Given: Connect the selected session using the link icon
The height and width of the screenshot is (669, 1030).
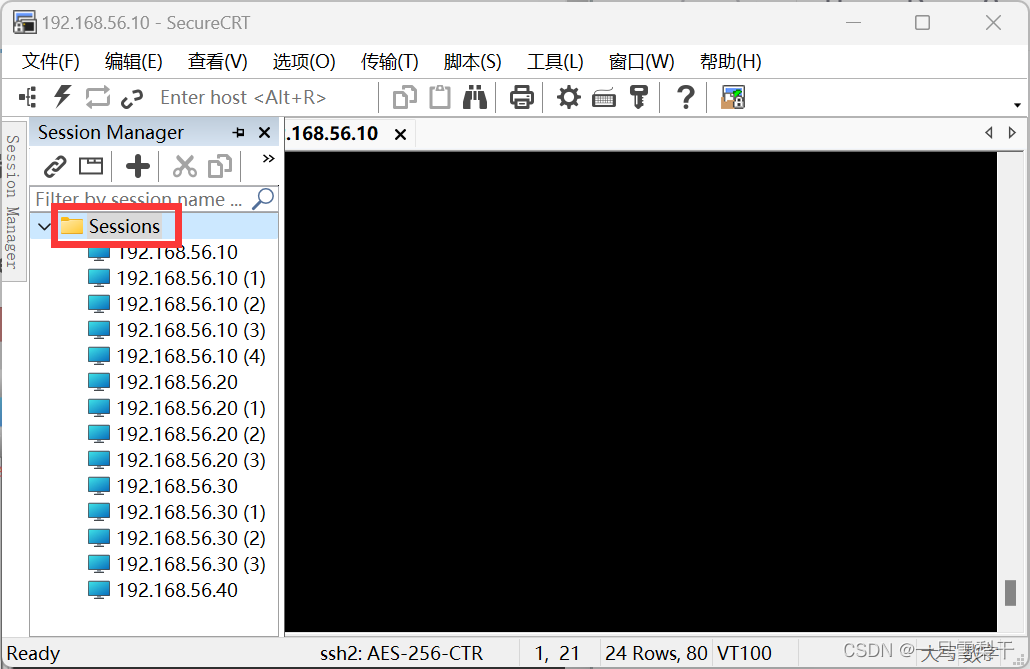Looking at the screenshot, I should tap(54, 166).
